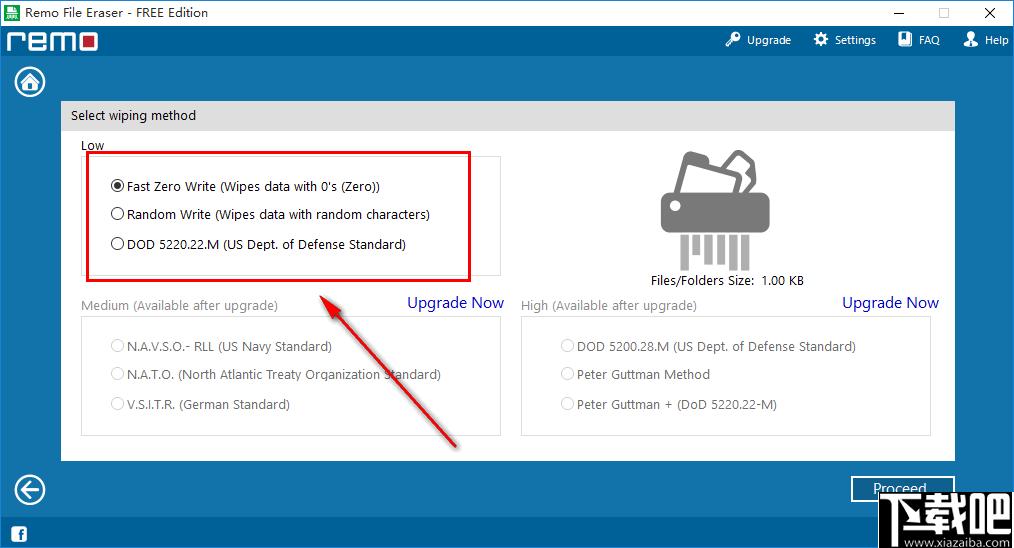The width and height of the screenshot is (1014, 548).
Task: Click the Remo logo
Action: (52, 41)
